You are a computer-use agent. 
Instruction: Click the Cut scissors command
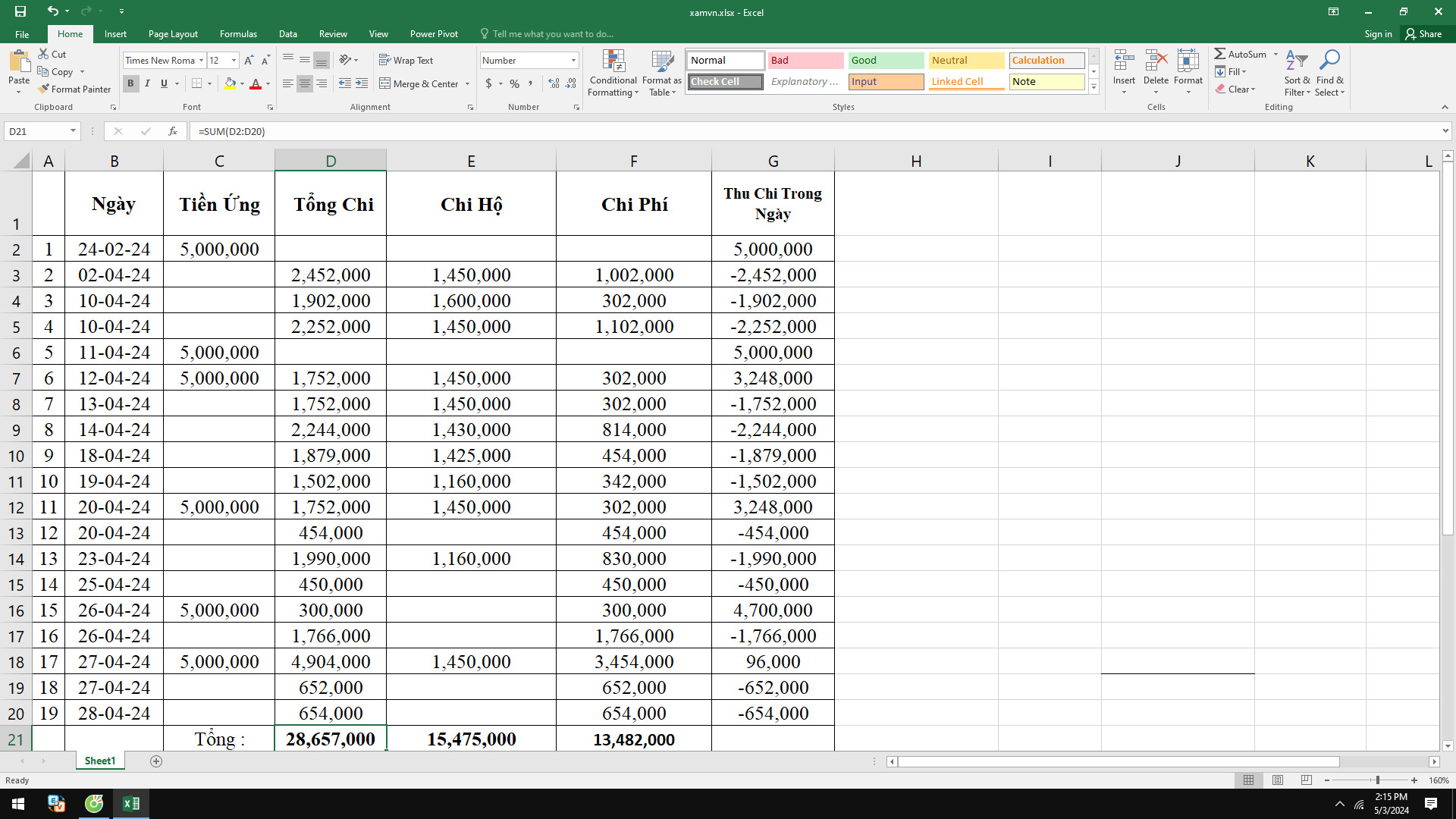point(52,54)
